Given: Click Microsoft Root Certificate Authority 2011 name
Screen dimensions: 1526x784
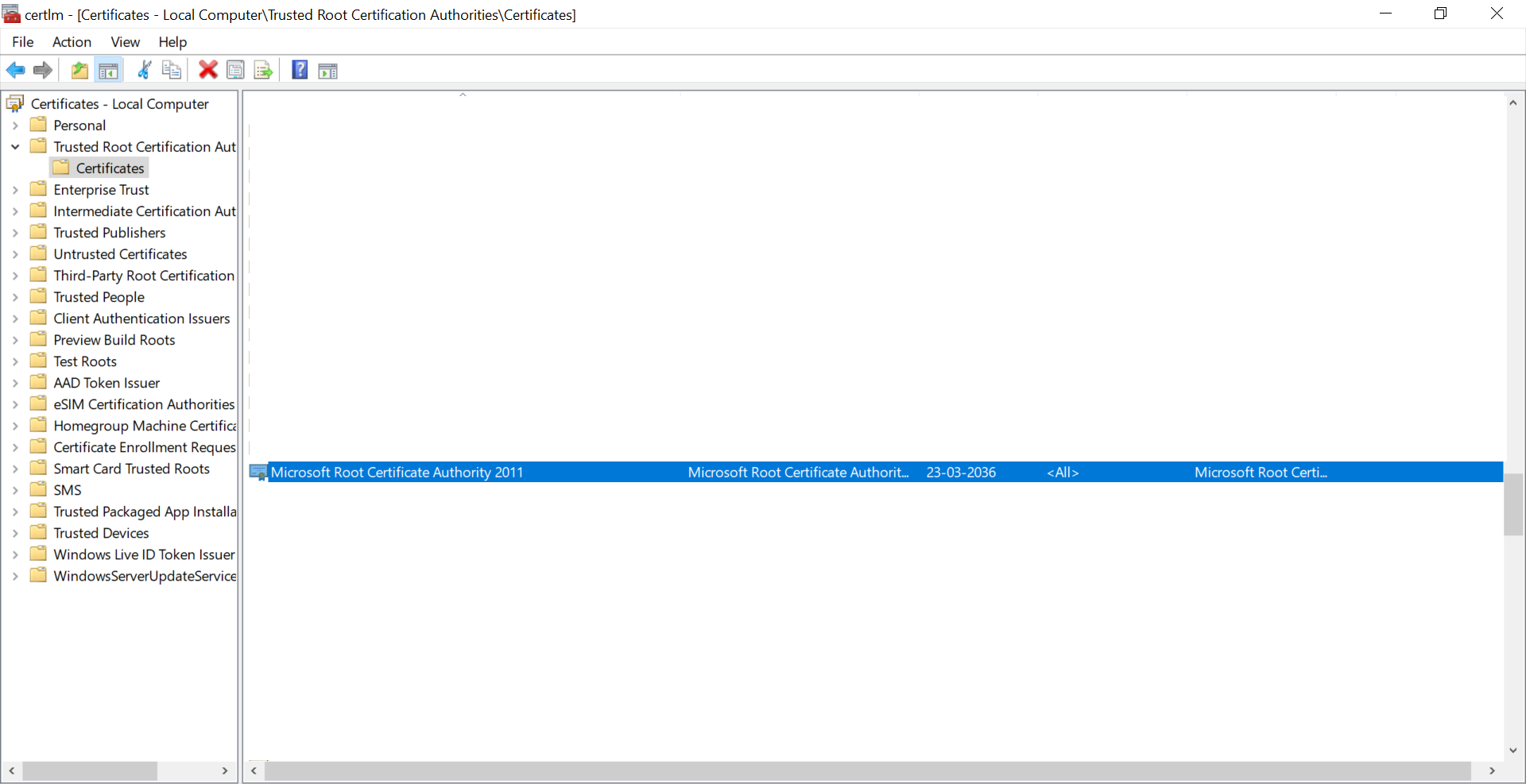Looking at the screenshot, I should click(397, 473).
